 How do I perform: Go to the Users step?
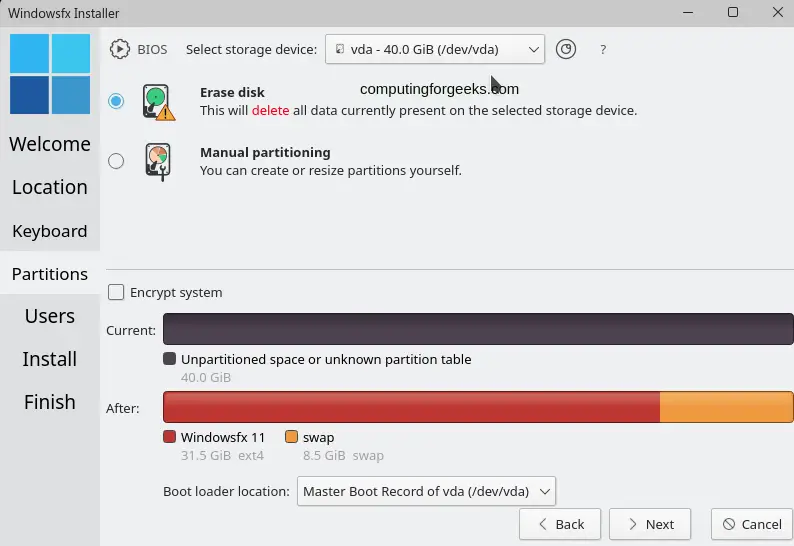point(50,316)
